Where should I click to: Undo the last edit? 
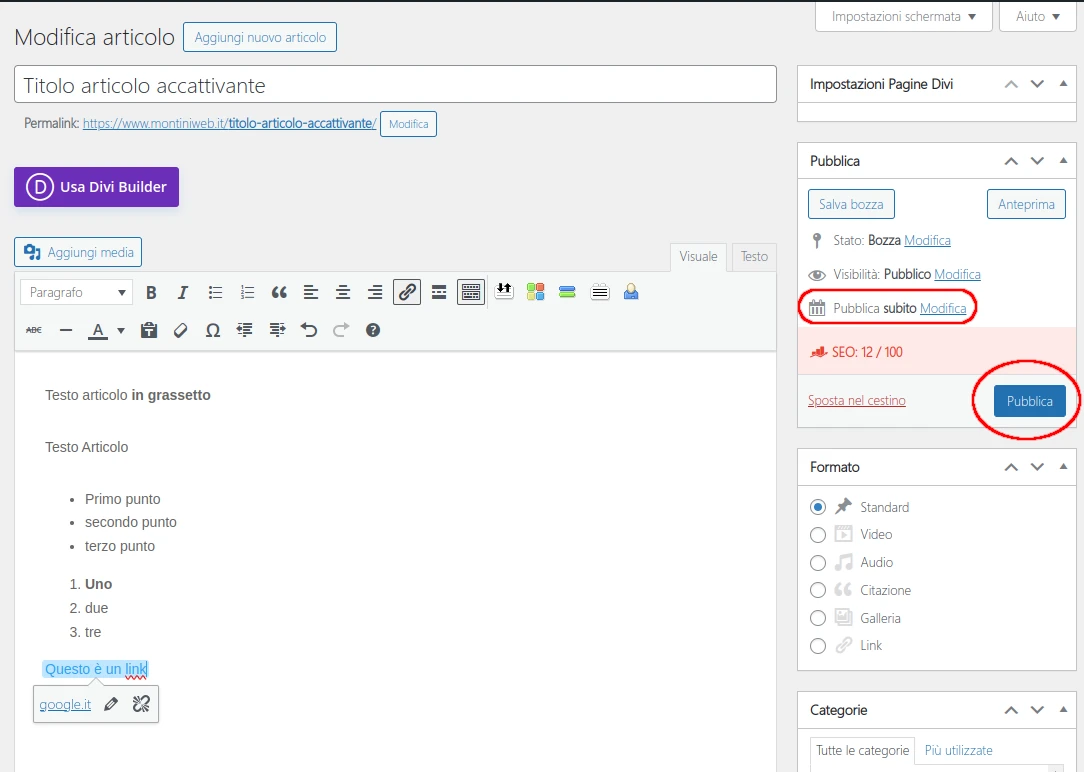309,330
